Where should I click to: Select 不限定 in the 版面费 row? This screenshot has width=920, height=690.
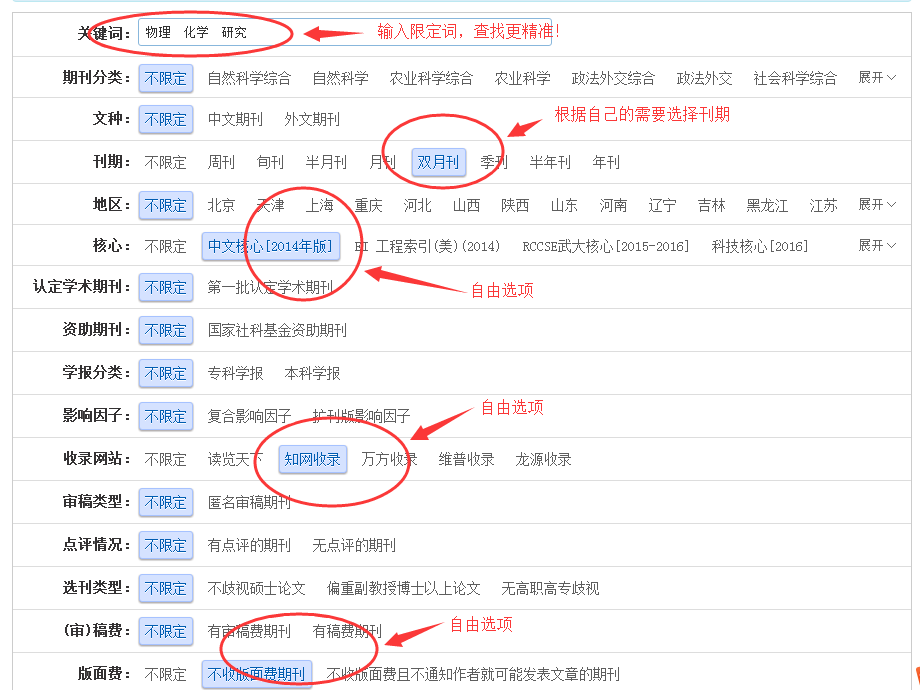point(165,674)
